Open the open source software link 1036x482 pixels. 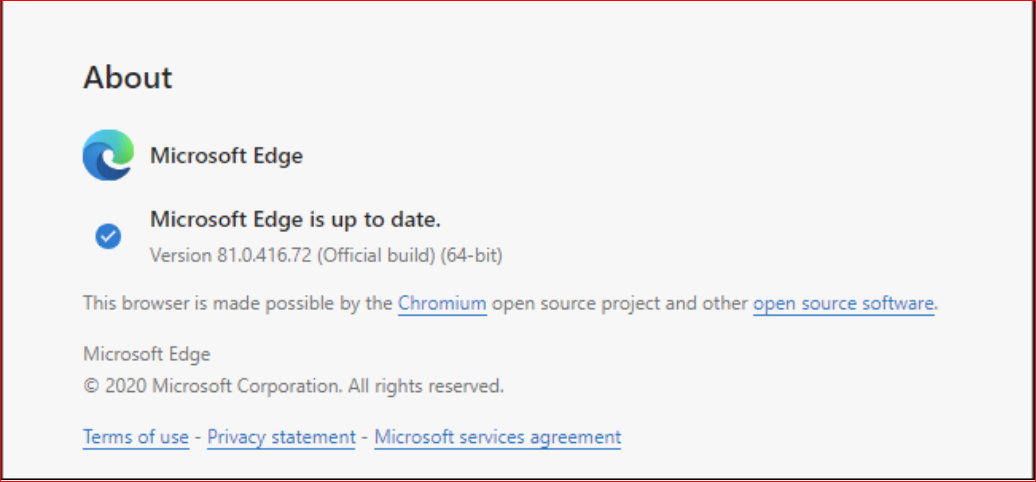(x=843, y=303)
